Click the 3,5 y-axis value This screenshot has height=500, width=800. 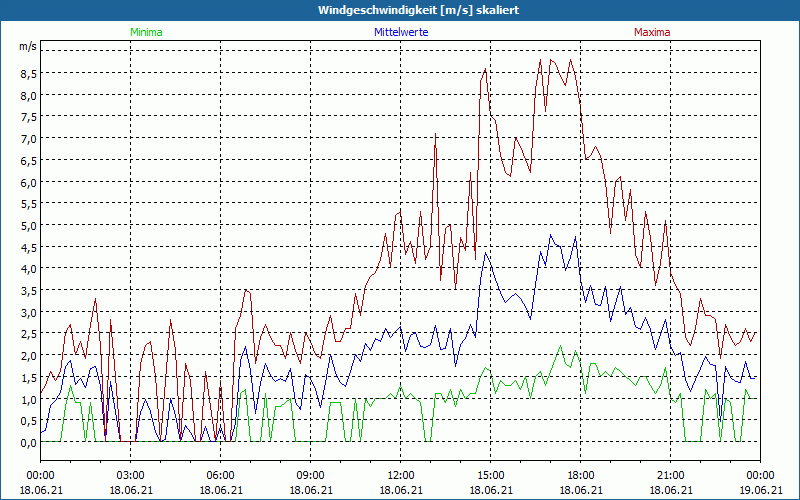(28, 291)
